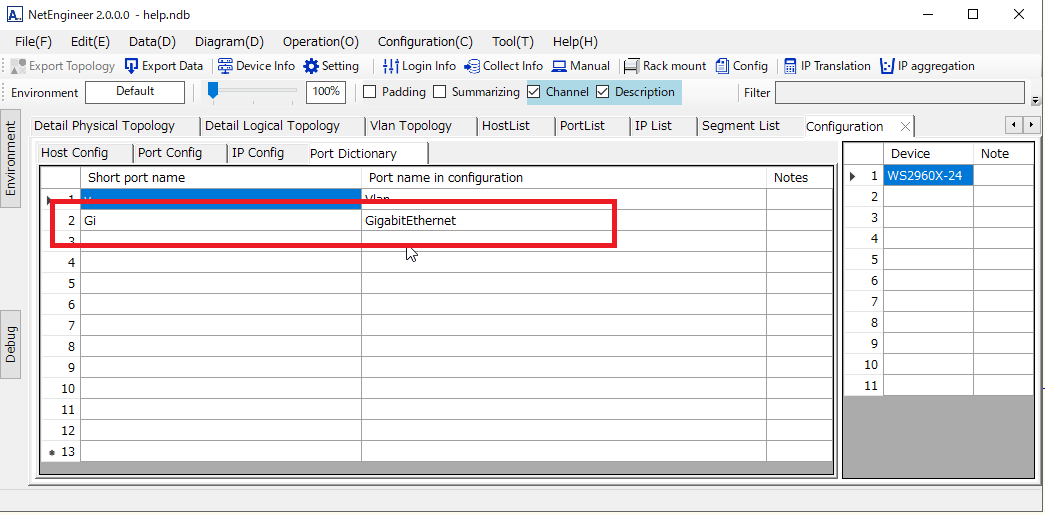Viewport: 1045px width, 515px height.
Task: Open the Configuration(C) menu
Action: pyautogui.click(x=425, y=42)
